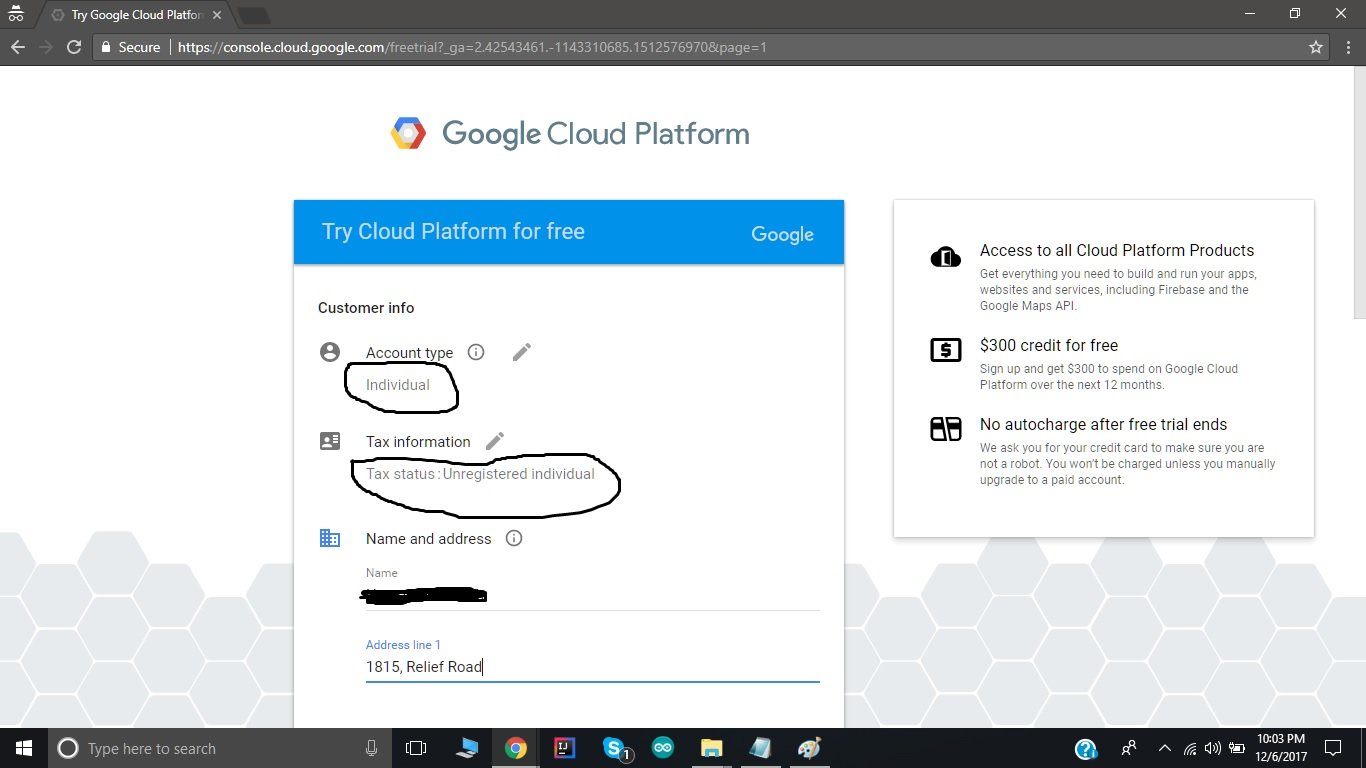Click 'Try Cloud Platform for free' header
1366x768 pixels.
[x=453, y=231]
